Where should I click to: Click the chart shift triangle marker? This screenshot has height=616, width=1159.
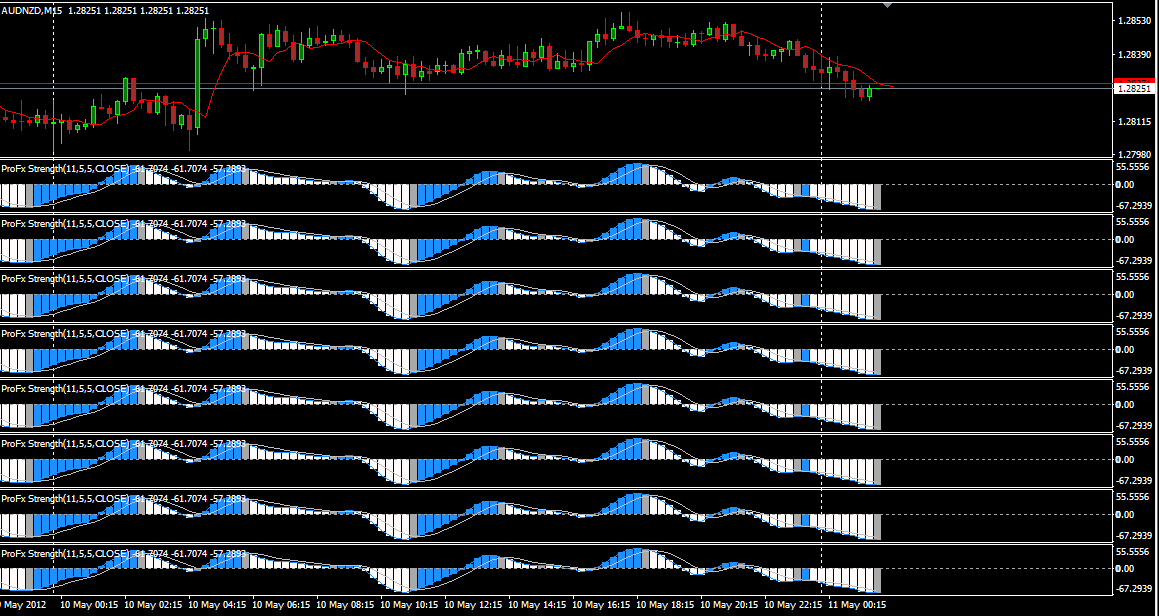[x=888, y=5]
